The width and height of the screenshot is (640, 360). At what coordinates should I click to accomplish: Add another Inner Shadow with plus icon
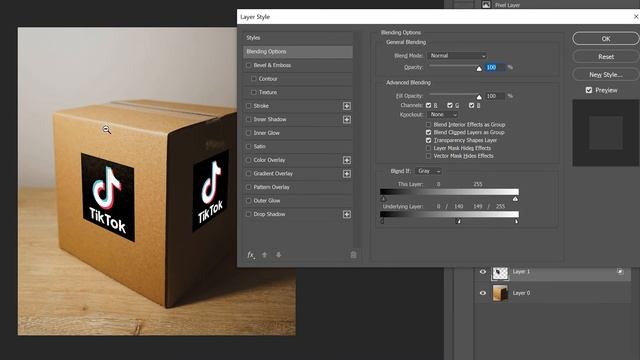[347, 120]
